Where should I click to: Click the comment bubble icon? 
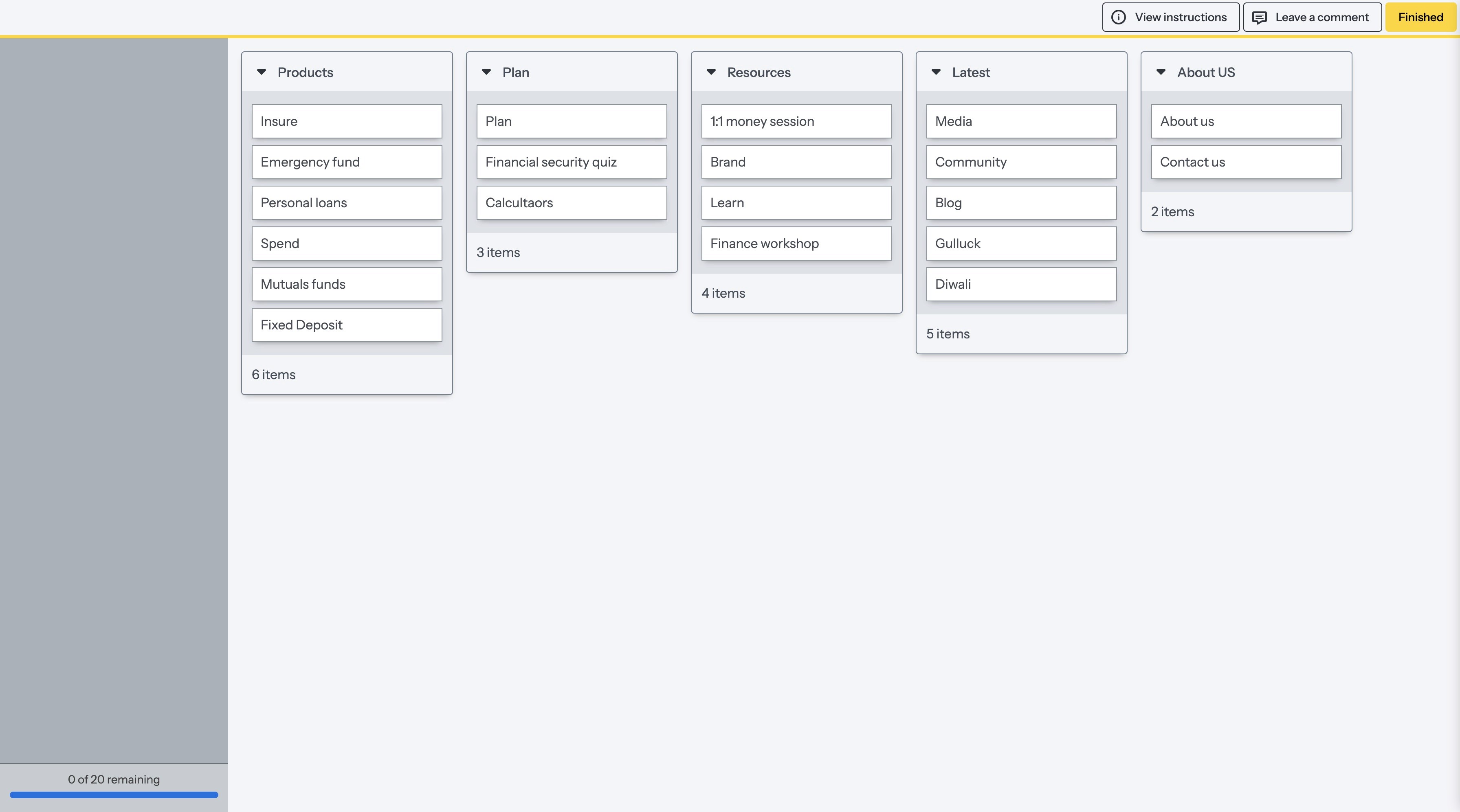[1259, 18]
